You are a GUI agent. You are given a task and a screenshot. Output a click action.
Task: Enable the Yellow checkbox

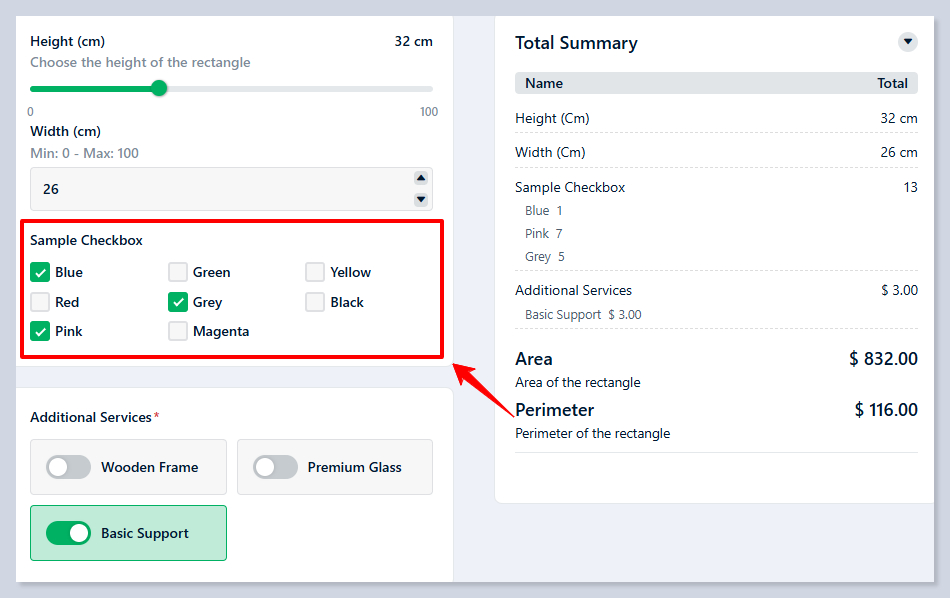point(315,272)
